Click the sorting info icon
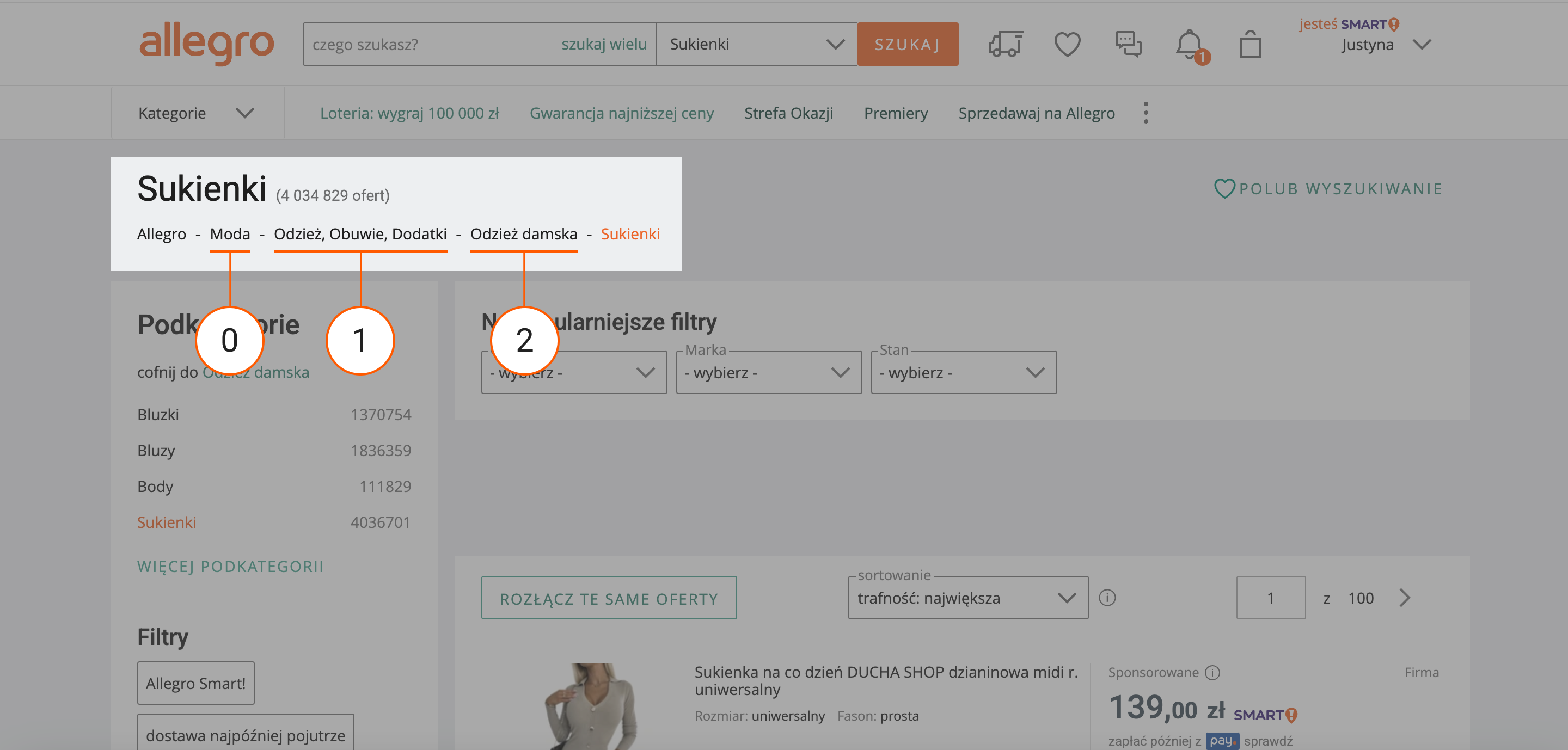The width and height of the screenshot is (1568, 750). pos(1107,598)
